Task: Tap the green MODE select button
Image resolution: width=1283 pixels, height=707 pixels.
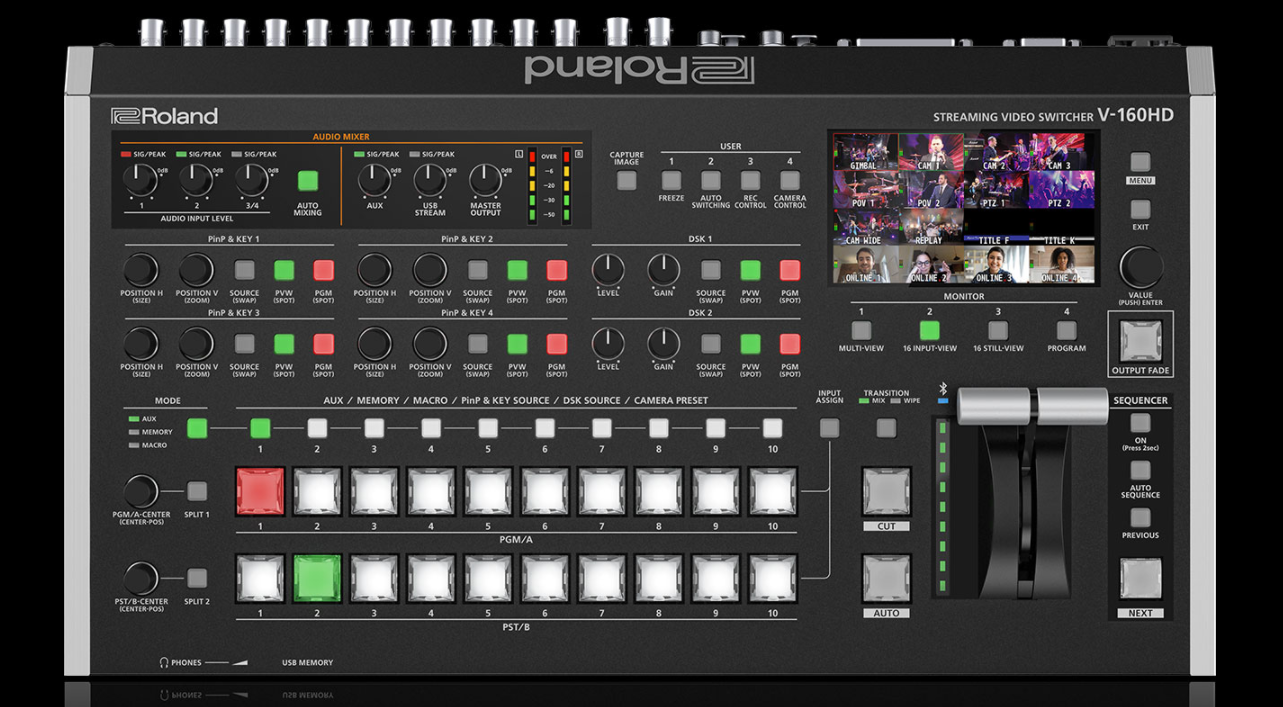Action: pyautogui.click(x=197, y=428)
